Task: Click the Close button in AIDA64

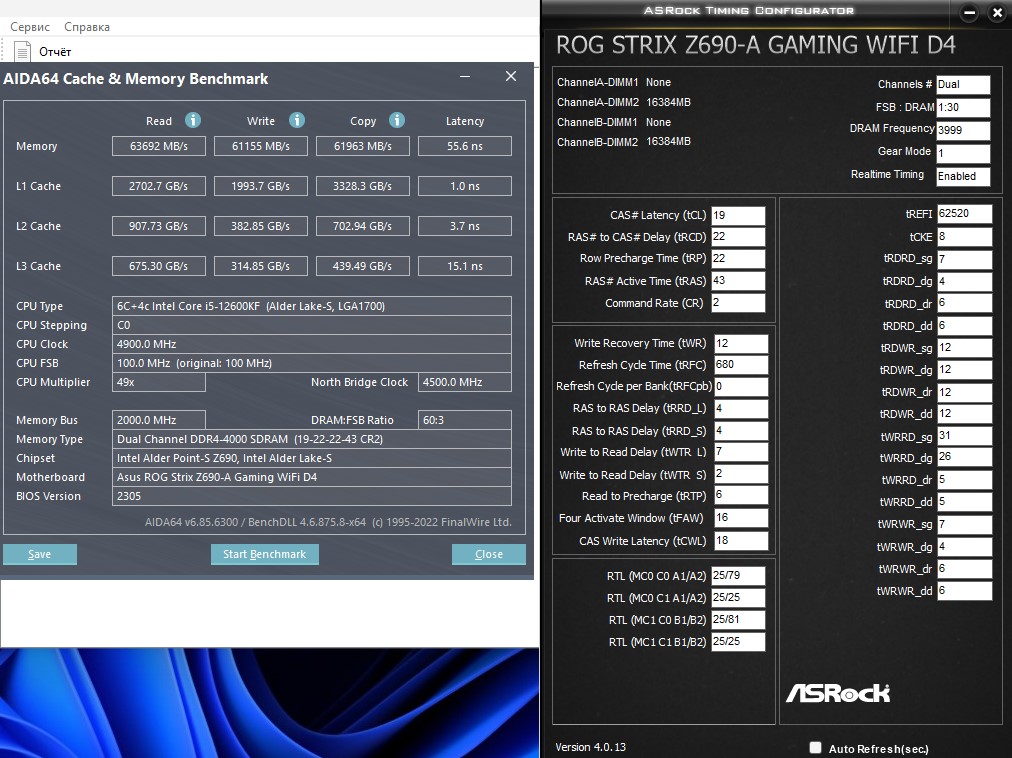Action: pyautogui.click(x=489, y=554)
